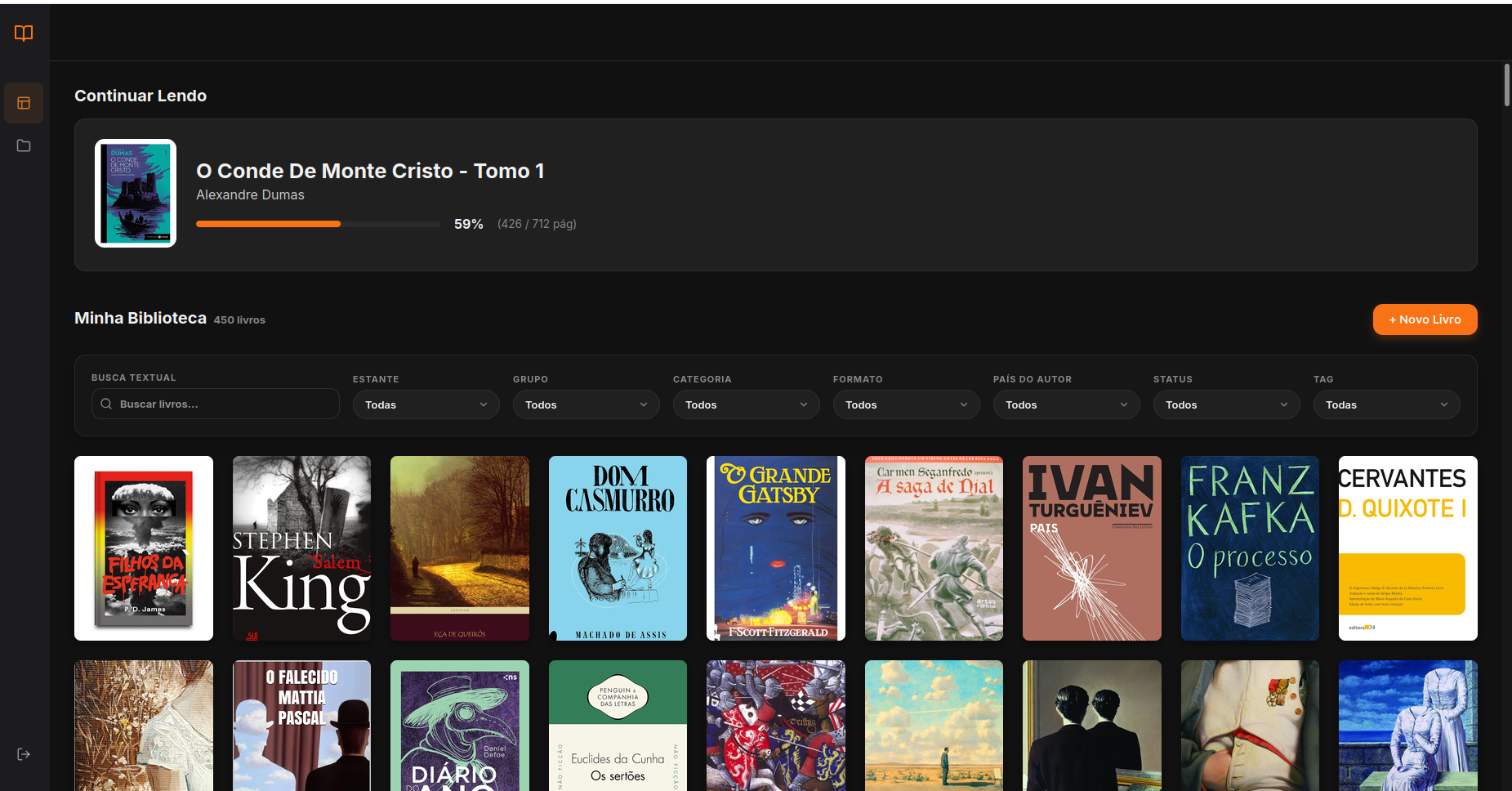
Task: Click the page vertical scrollbar
Action: (x=1507, y=84)
